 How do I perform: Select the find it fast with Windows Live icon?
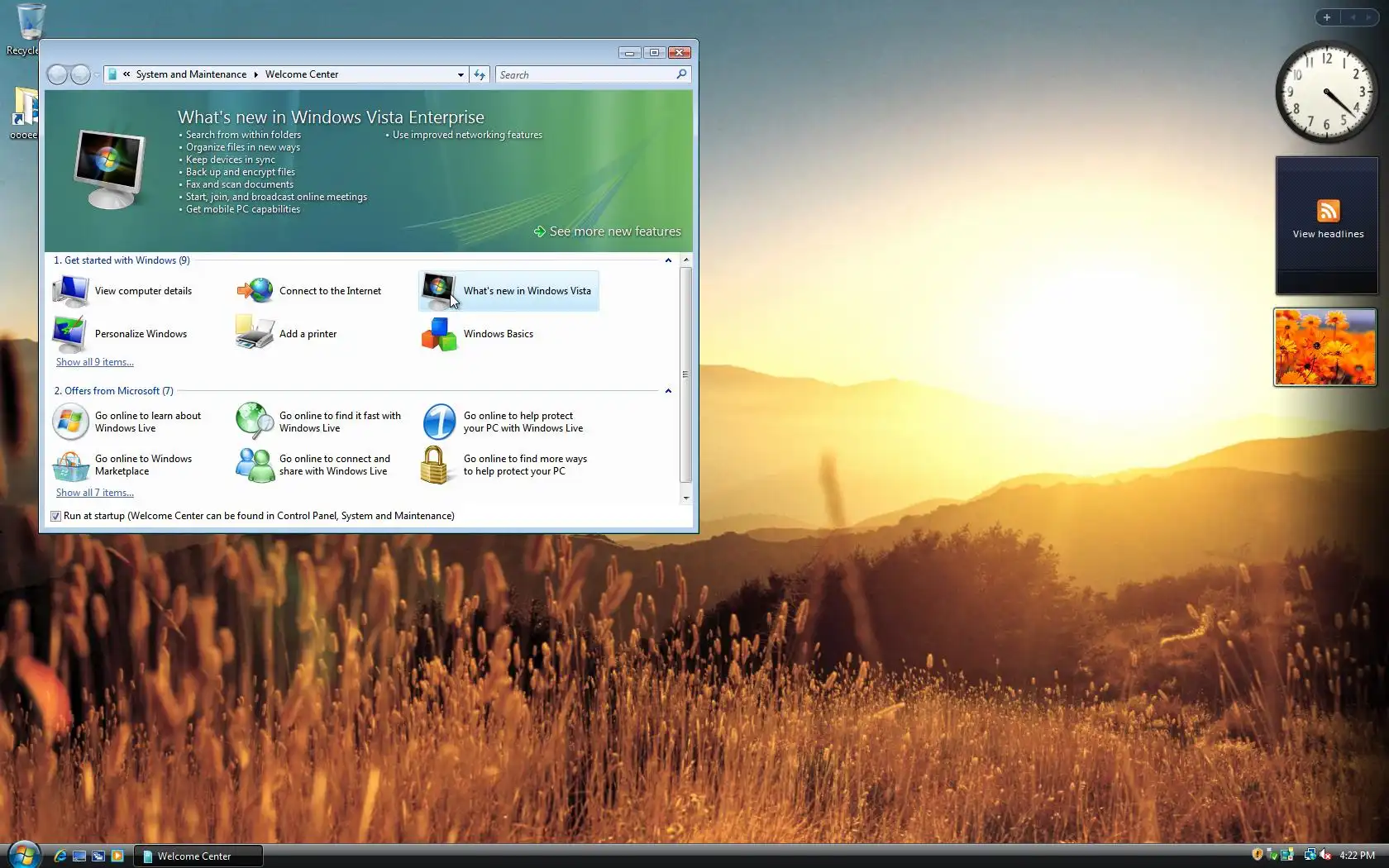255,422
